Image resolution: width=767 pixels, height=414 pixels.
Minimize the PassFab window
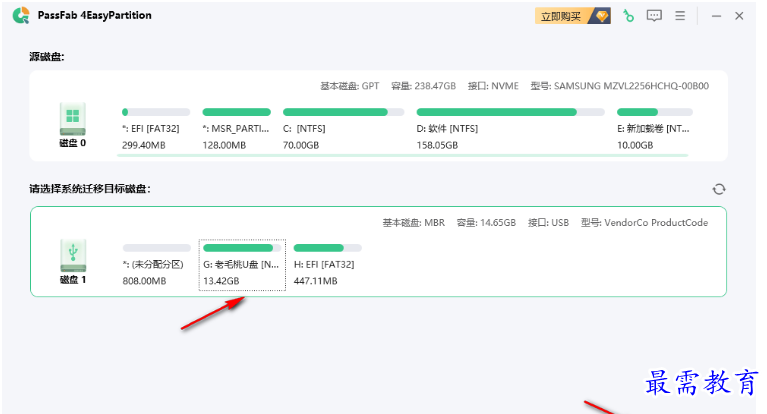pyautogui.click(x=717, y=16)
